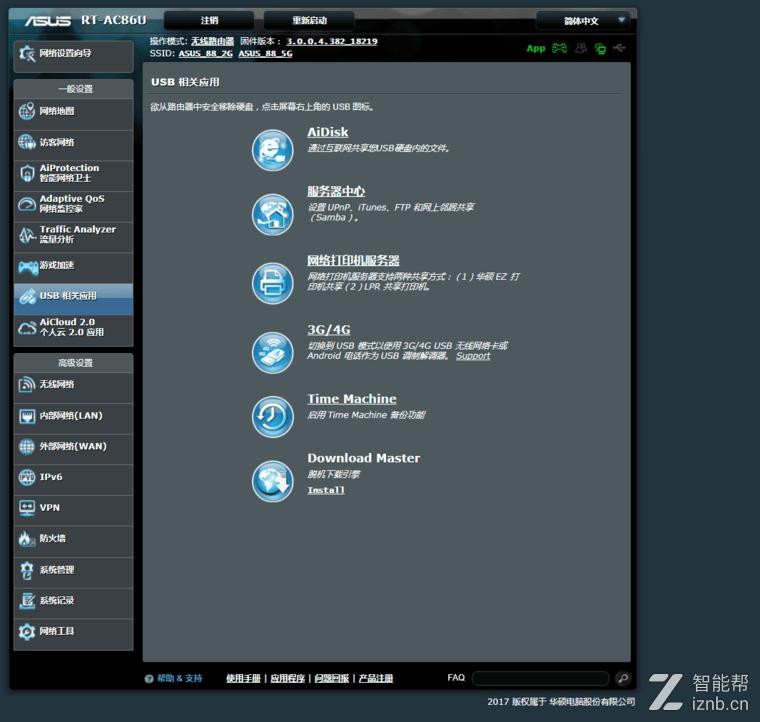Click the 无线路由器 operation mode link
760x722 pixels.
[212, 42]
